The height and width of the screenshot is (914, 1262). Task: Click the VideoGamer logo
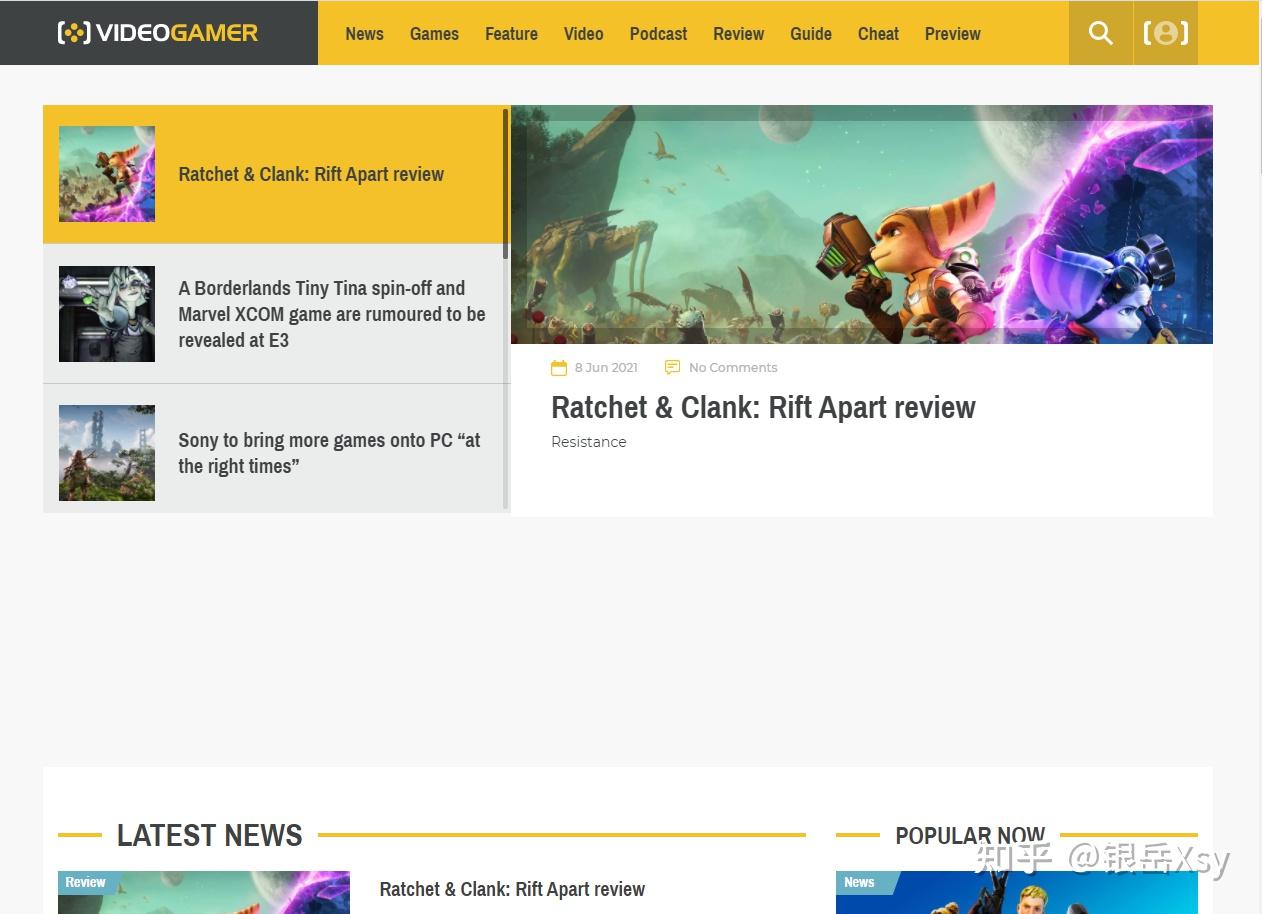158,33
